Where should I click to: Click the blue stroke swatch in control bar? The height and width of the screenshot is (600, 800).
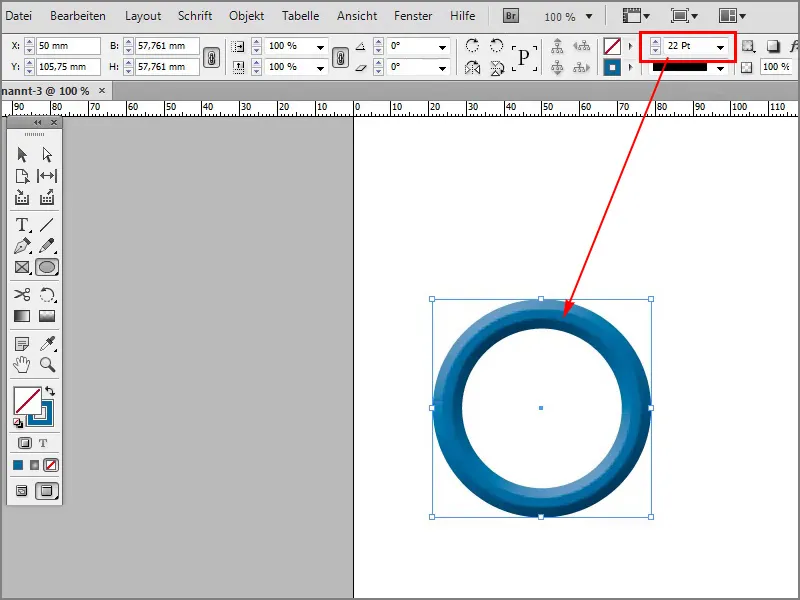[x=612, y=67]
